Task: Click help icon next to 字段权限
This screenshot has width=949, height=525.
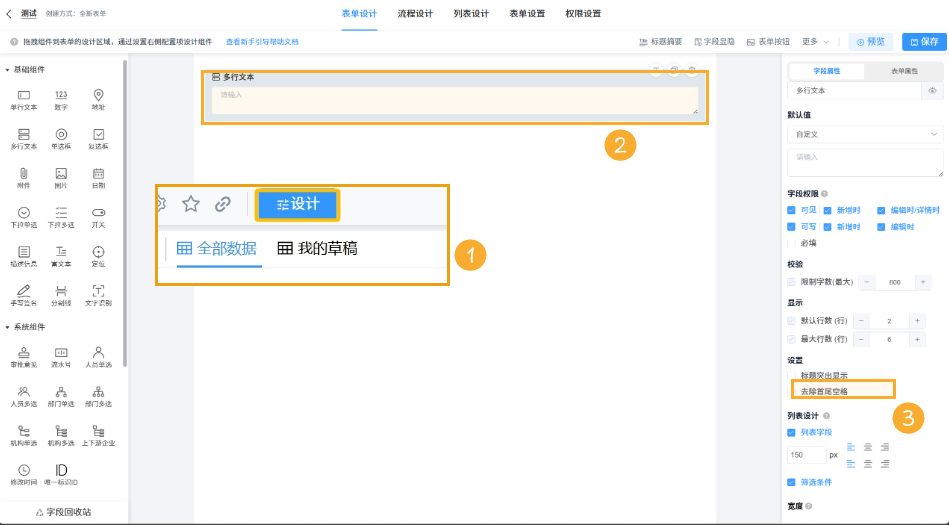Action: click(x=824, y=194)
